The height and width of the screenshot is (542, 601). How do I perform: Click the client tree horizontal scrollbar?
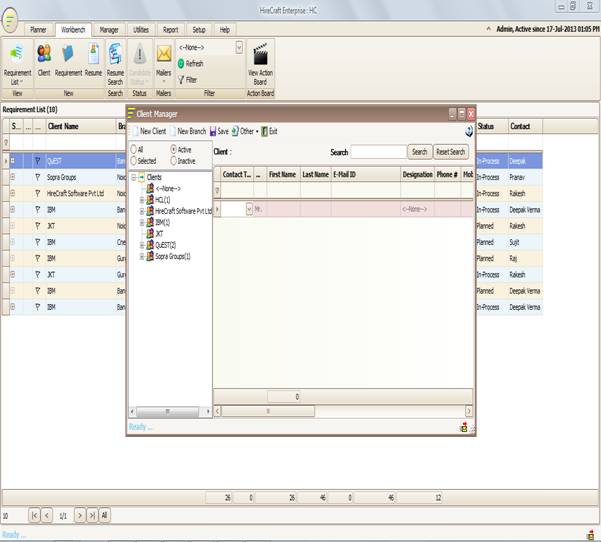pos(167,412)
